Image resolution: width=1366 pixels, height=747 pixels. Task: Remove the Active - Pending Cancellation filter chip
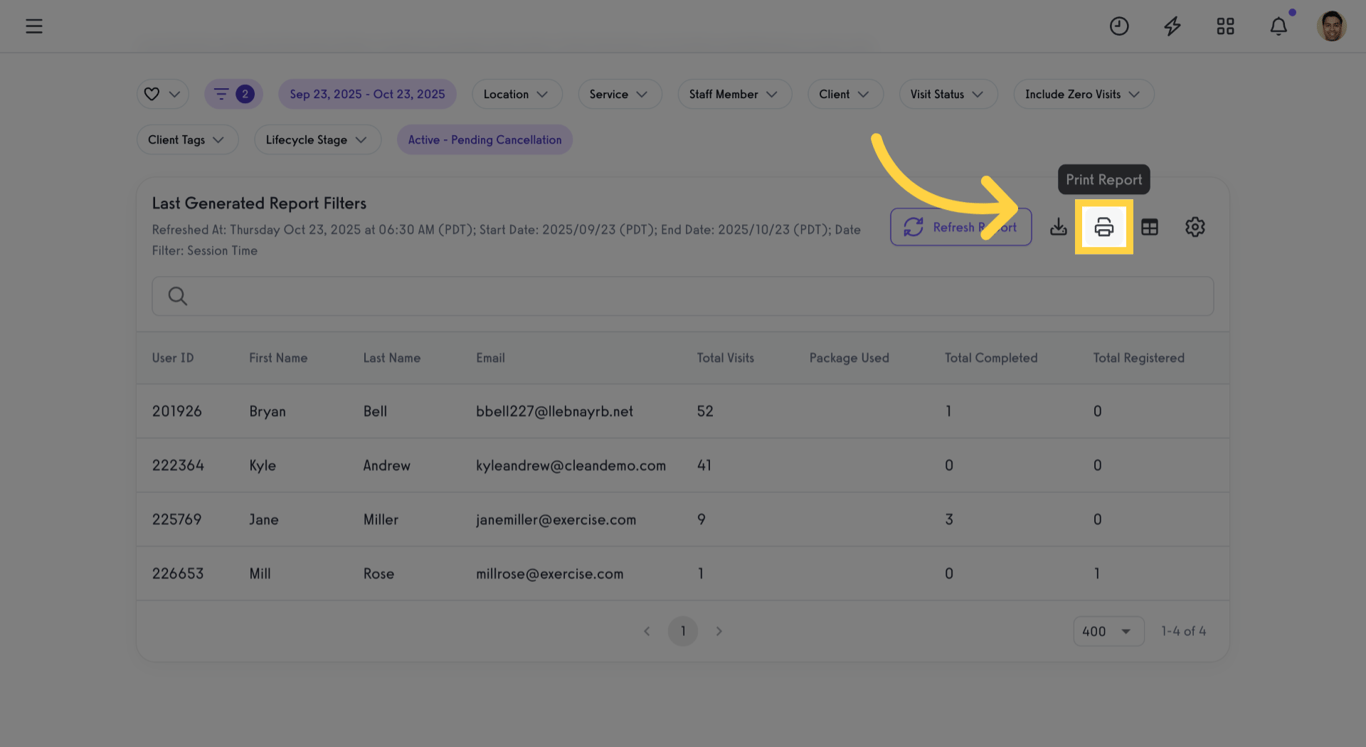[485, 139]
